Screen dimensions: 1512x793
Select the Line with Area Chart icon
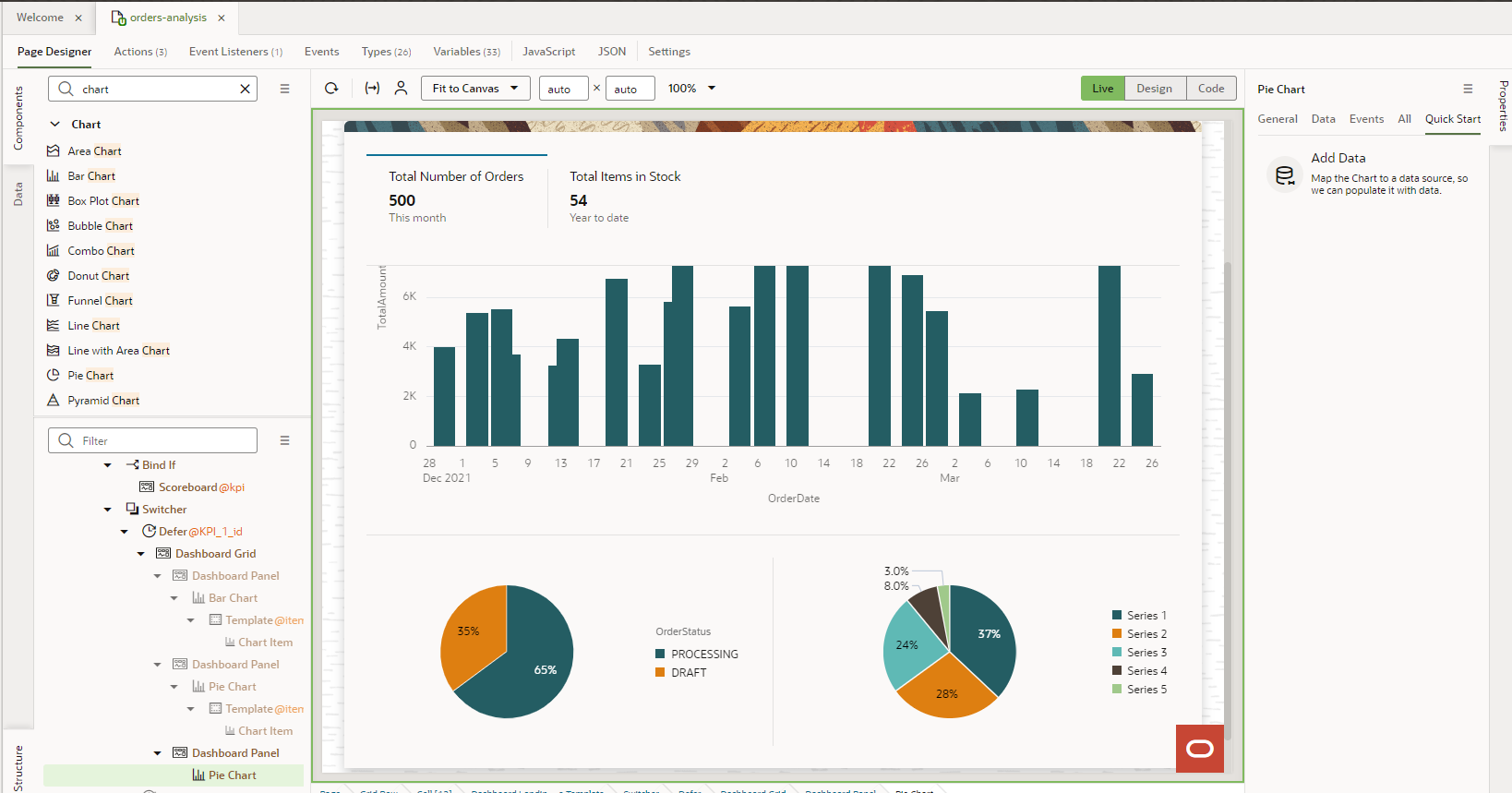[x=54, y=350]
